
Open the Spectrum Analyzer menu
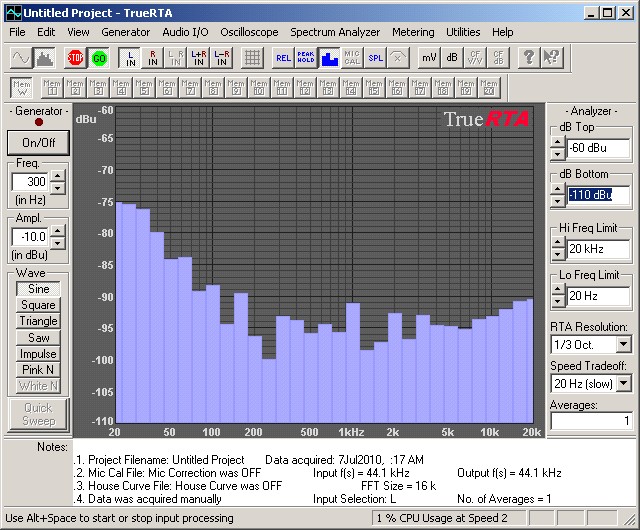[x=335, y=32]
